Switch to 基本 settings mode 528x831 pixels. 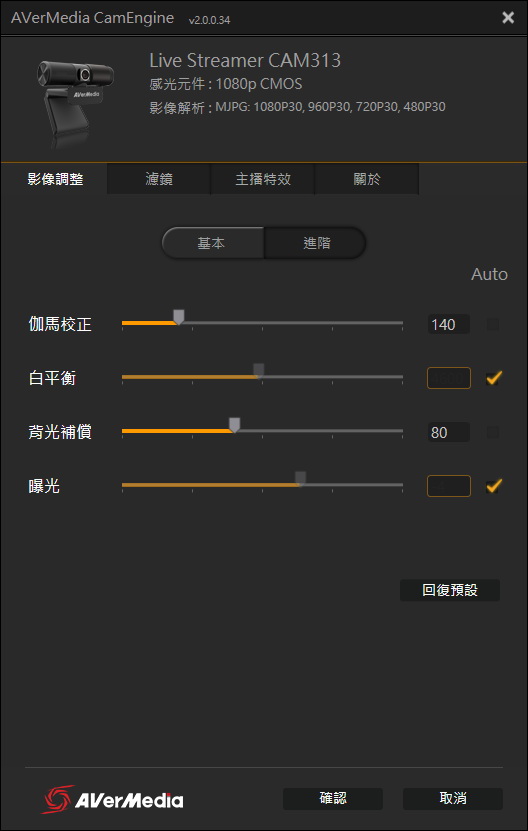pyautogui.click(x=213, y=243)
